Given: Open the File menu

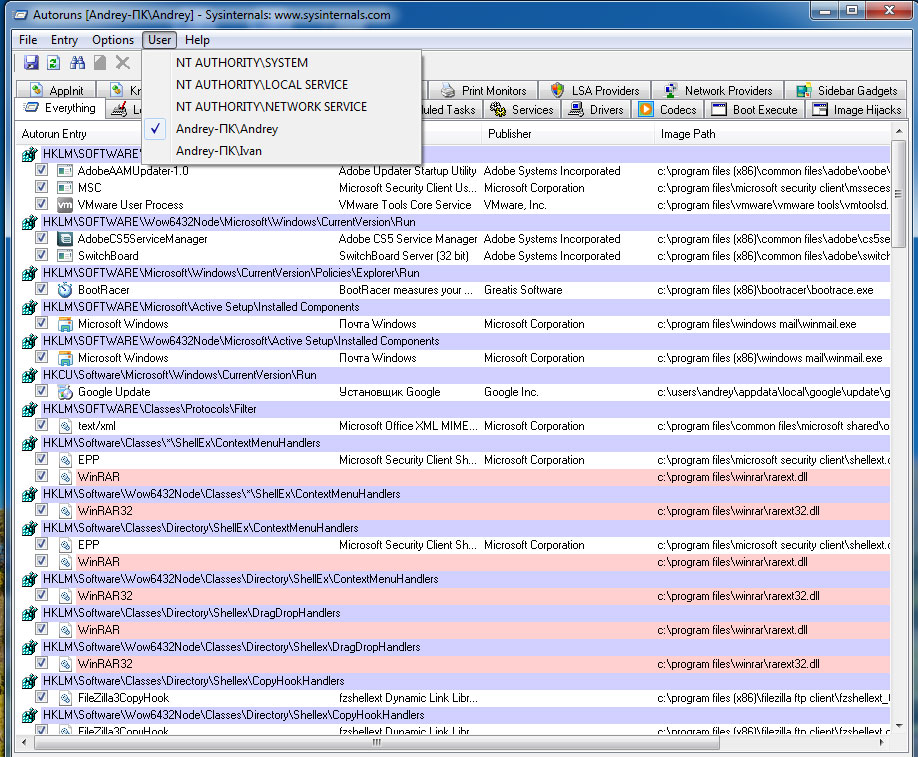Looking at the screenshot, I should (28, 40).
